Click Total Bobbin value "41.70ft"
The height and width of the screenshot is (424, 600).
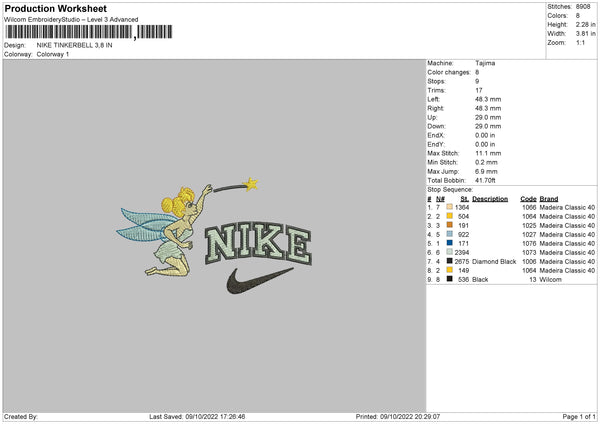[485, 181]
